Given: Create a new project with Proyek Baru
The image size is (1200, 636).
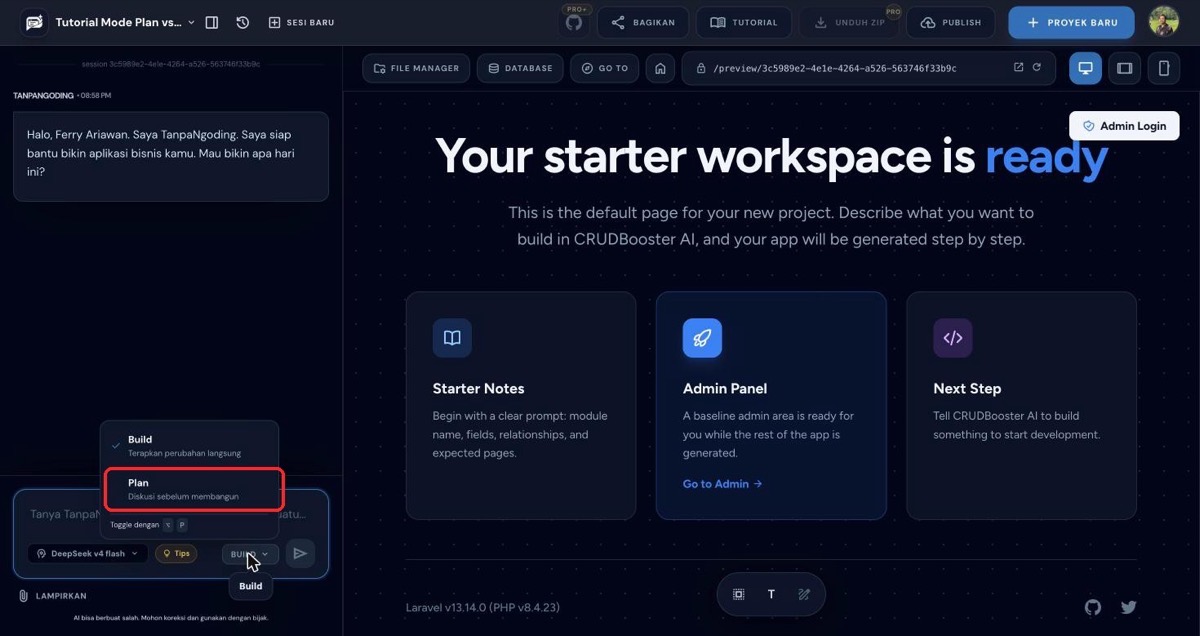Looking at the screenshot, I should tap(1071, 22).
